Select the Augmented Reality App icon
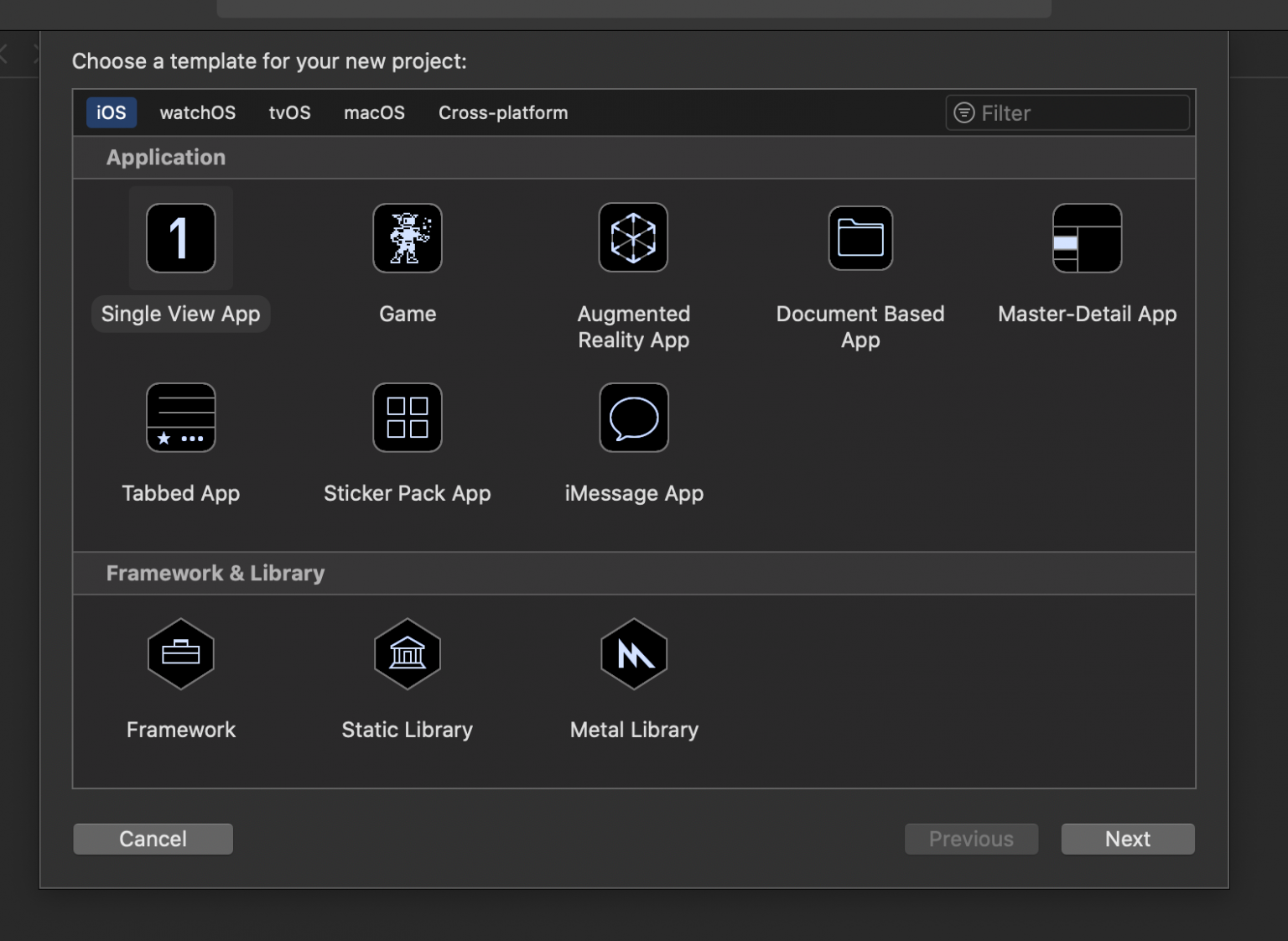Screen dimensions: 1288x941 pos(633,238)
